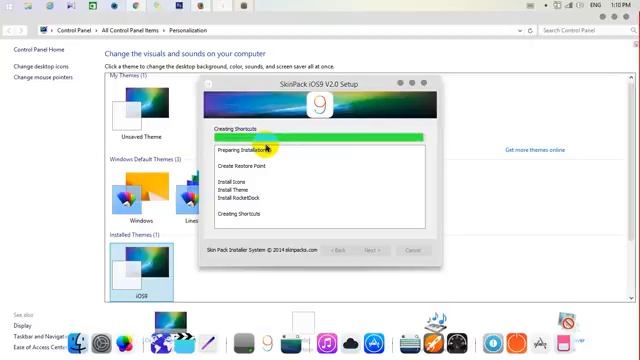Expand breadcrumb arrow after All Control Panel Items
Image resolution: width=640 pixels, height=360 pixels.
(164, 31)
